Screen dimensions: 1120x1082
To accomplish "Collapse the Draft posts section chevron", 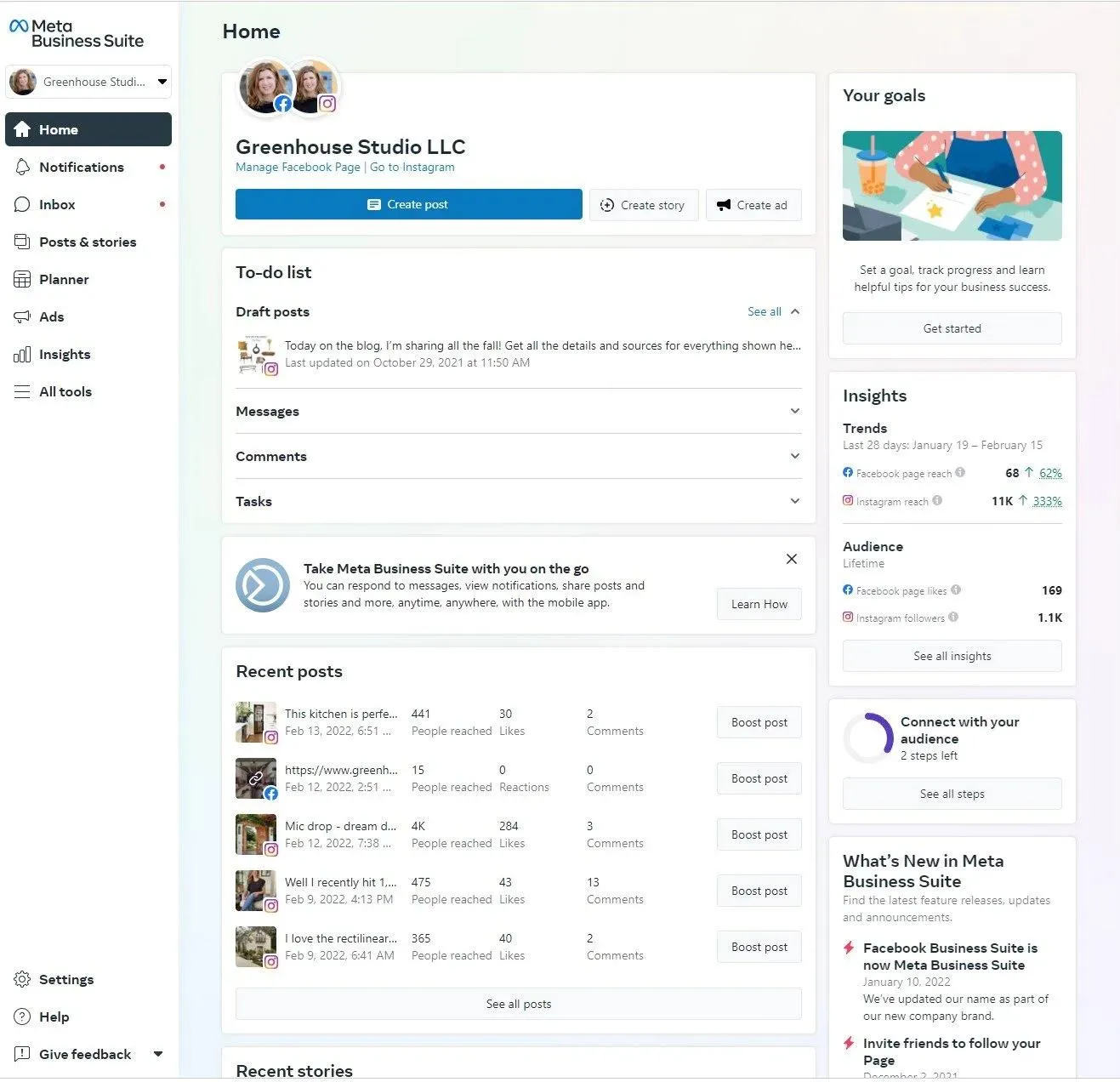I will point(795,311).
